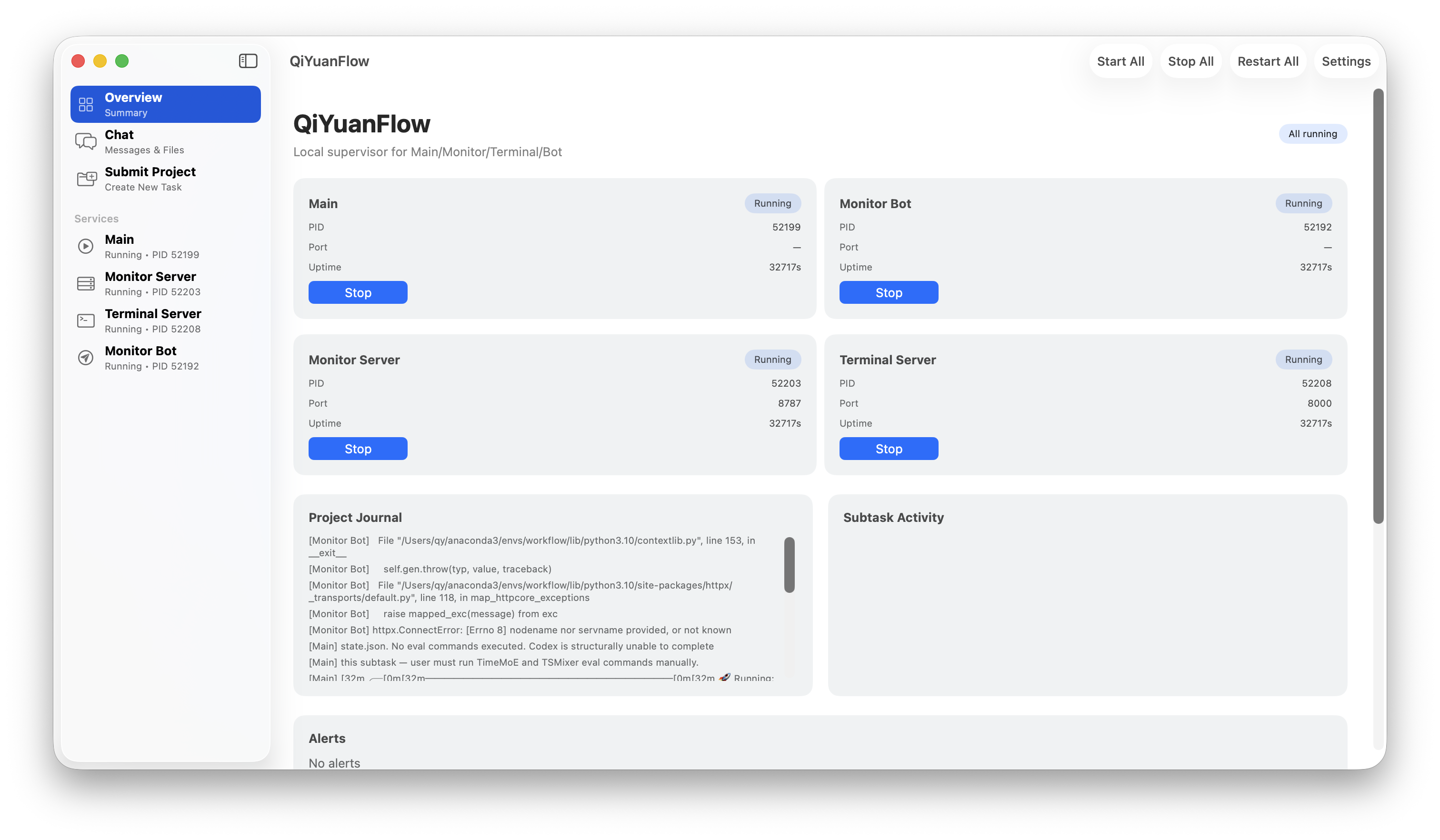Click Running badge on Monitor Server card

772,360
